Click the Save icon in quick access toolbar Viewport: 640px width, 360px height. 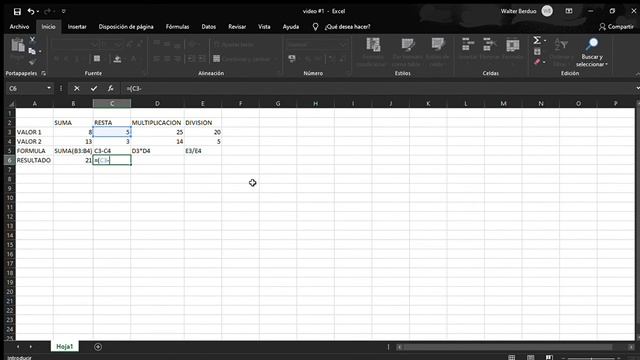[17, 11]
